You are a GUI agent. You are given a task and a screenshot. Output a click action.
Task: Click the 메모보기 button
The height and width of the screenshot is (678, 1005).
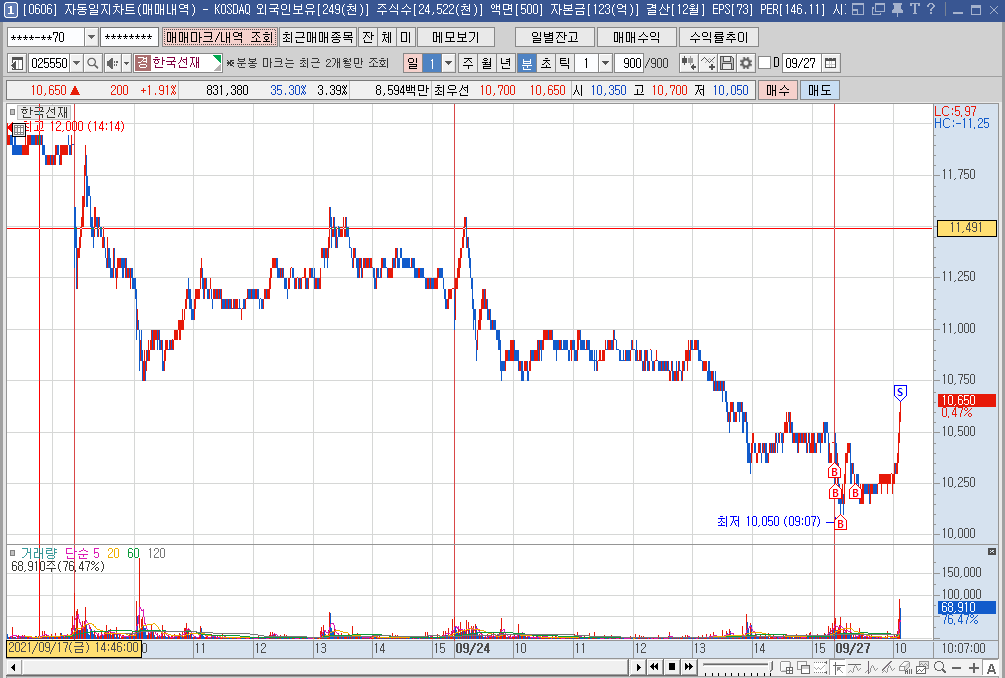click(x=456, y=37)
